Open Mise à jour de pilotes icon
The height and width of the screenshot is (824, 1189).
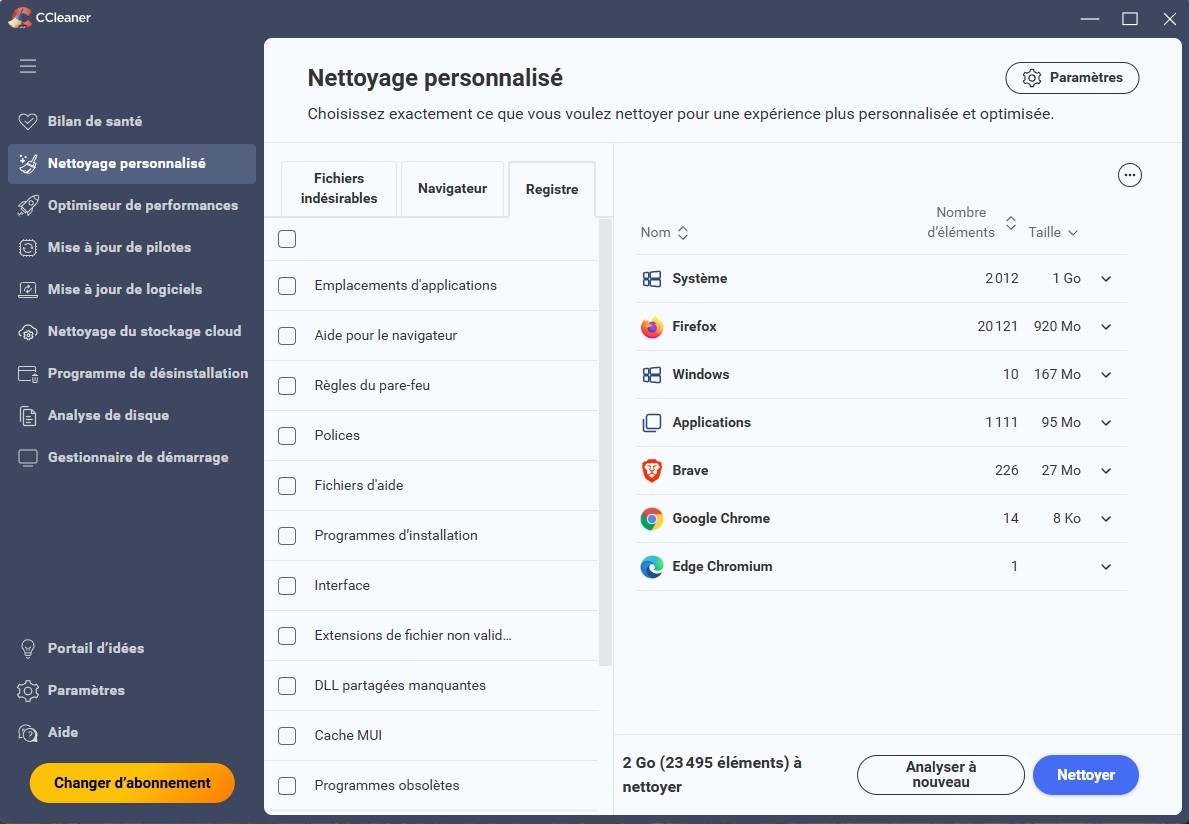29,247
